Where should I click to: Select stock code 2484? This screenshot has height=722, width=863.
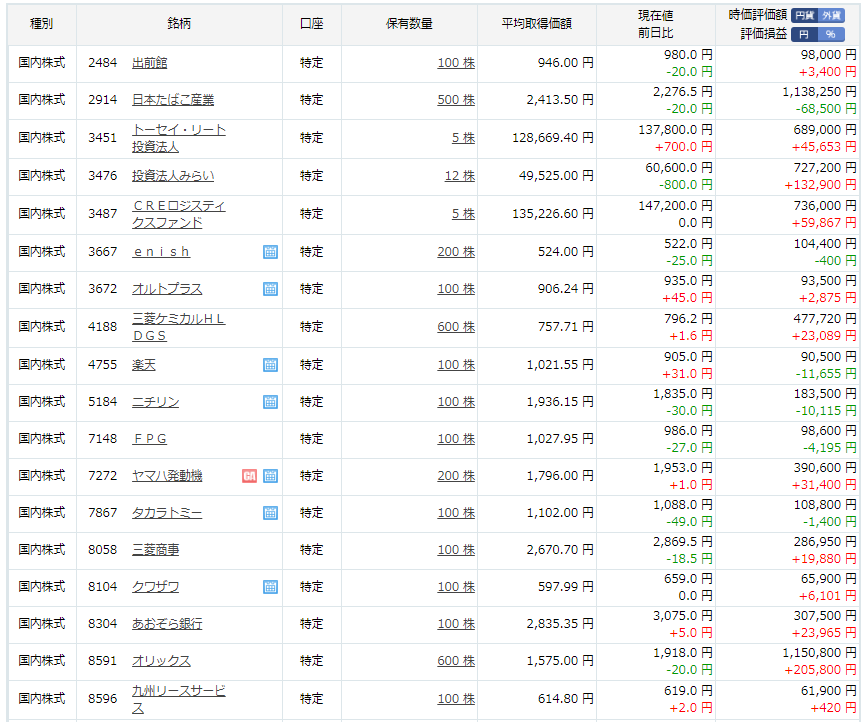pos(102,63)
